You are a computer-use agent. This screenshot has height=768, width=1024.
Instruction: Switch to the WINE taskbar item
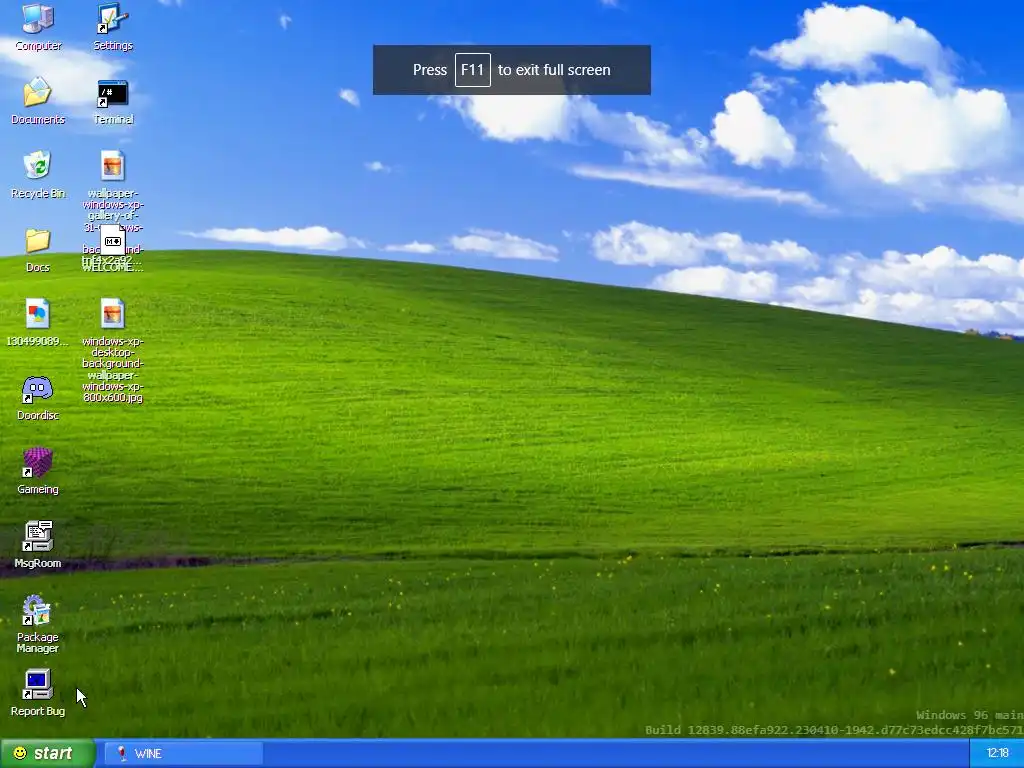point(184,754)
